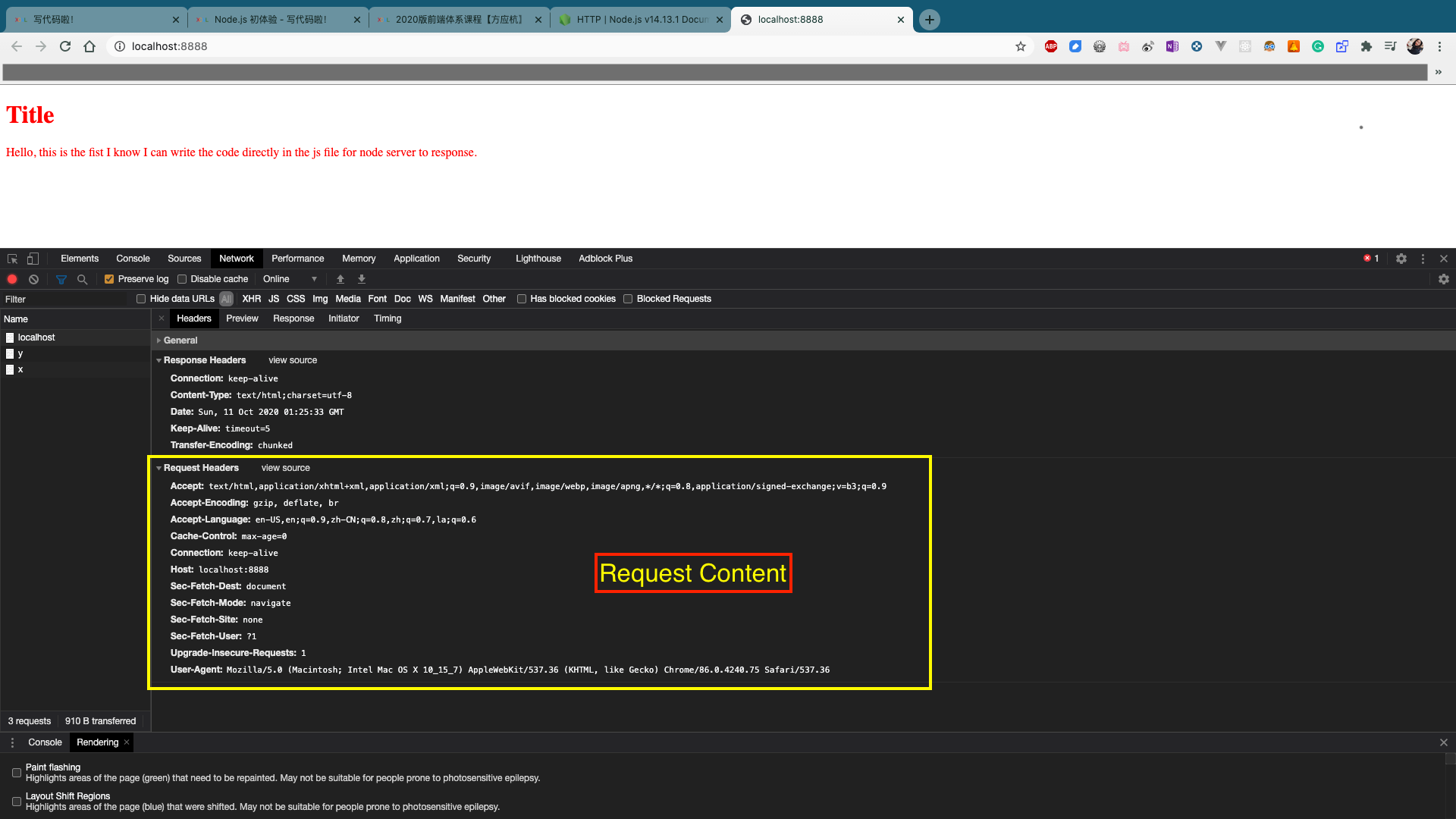Enable Disable cache checkbox

click(182, 279)
